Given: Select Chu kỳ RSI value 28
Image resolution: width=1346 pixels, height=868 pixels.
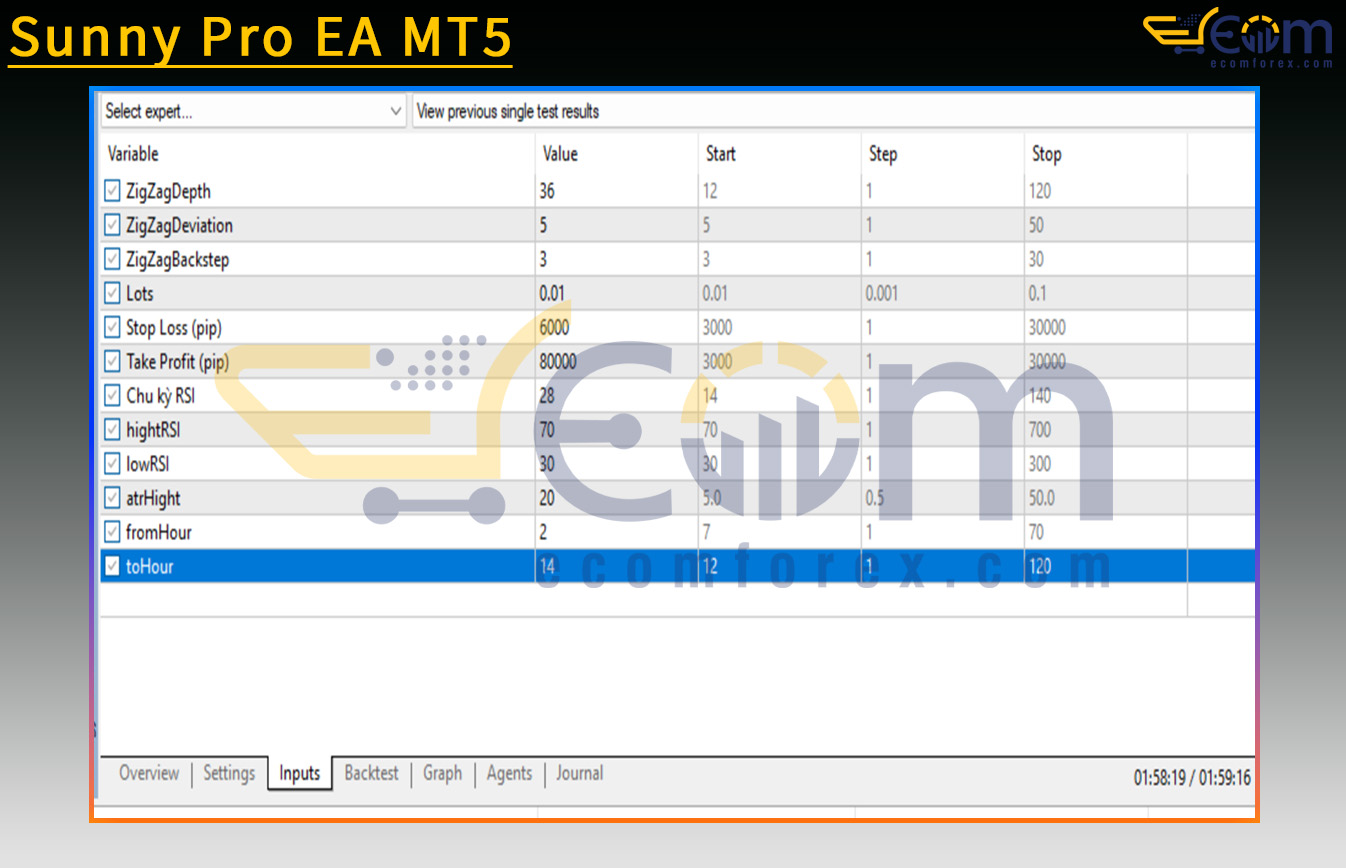Looking at the screenshot, I should pos(547,395).
